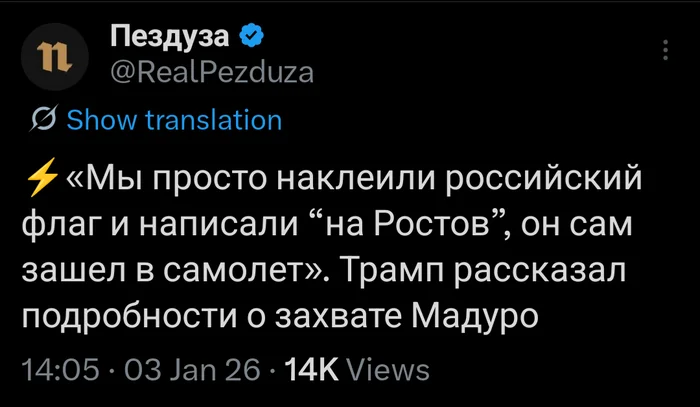The image size is (700, 407).
Task: Click the lightning bolt emoji in tweet
Action: point(40,181)
